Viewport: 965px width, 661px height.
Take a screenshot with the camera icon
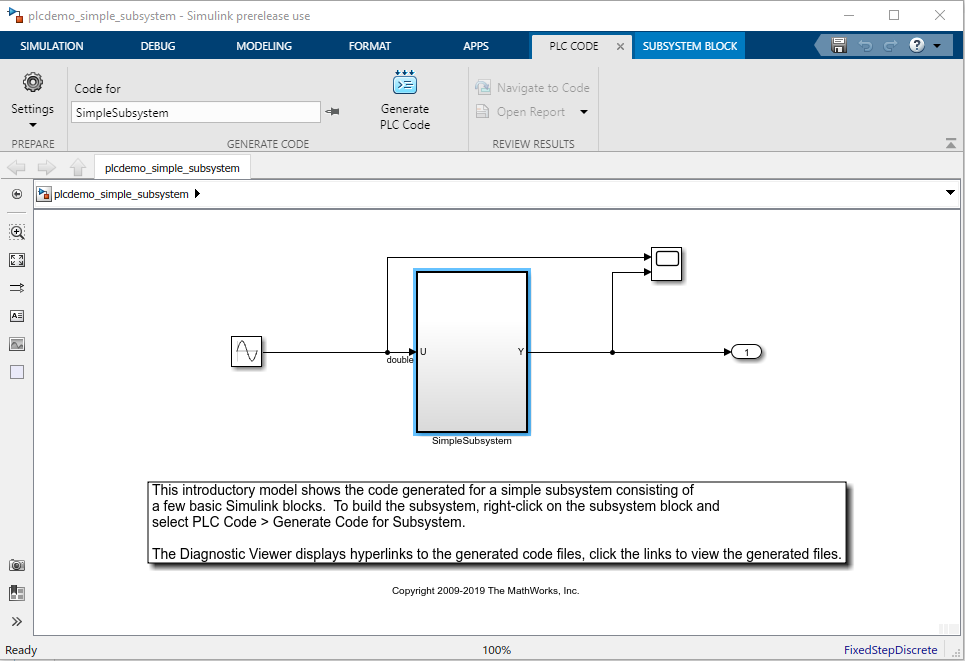tap(17, 565)
